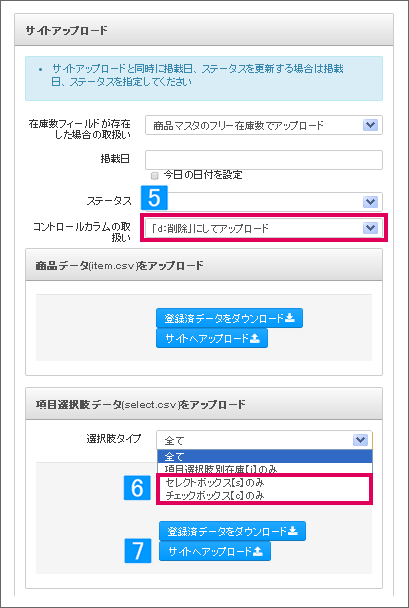The width and height of the screenshot is (409, 608).
Task: Click 登録済データをダウンロード under item.csv
Action: (230, 318)
